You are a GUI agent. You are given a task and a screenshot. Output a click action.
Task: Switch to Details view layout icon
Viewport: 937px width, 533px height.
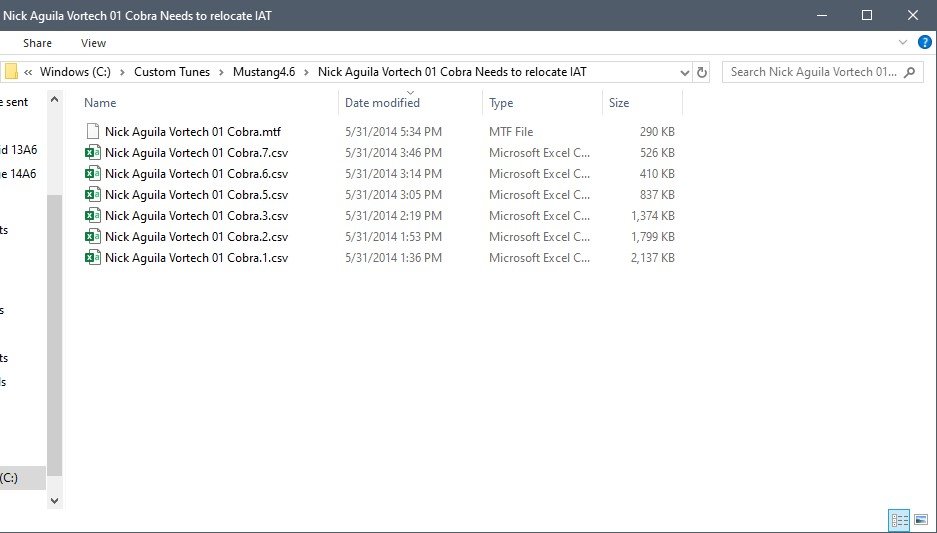[899, 520]
